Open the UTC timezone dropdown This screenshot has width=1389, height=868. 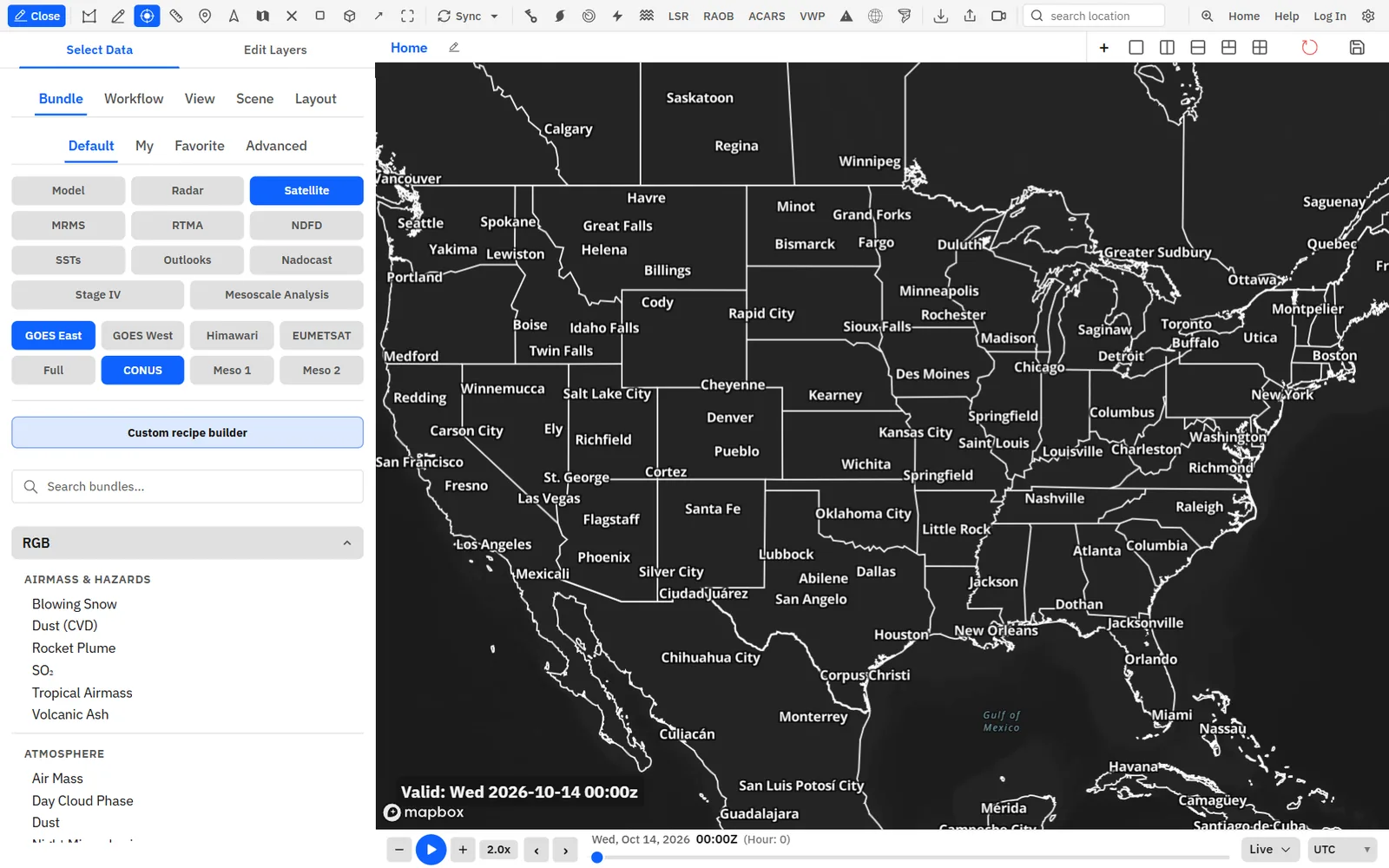pyautogui.click(x=1342, y=849)
